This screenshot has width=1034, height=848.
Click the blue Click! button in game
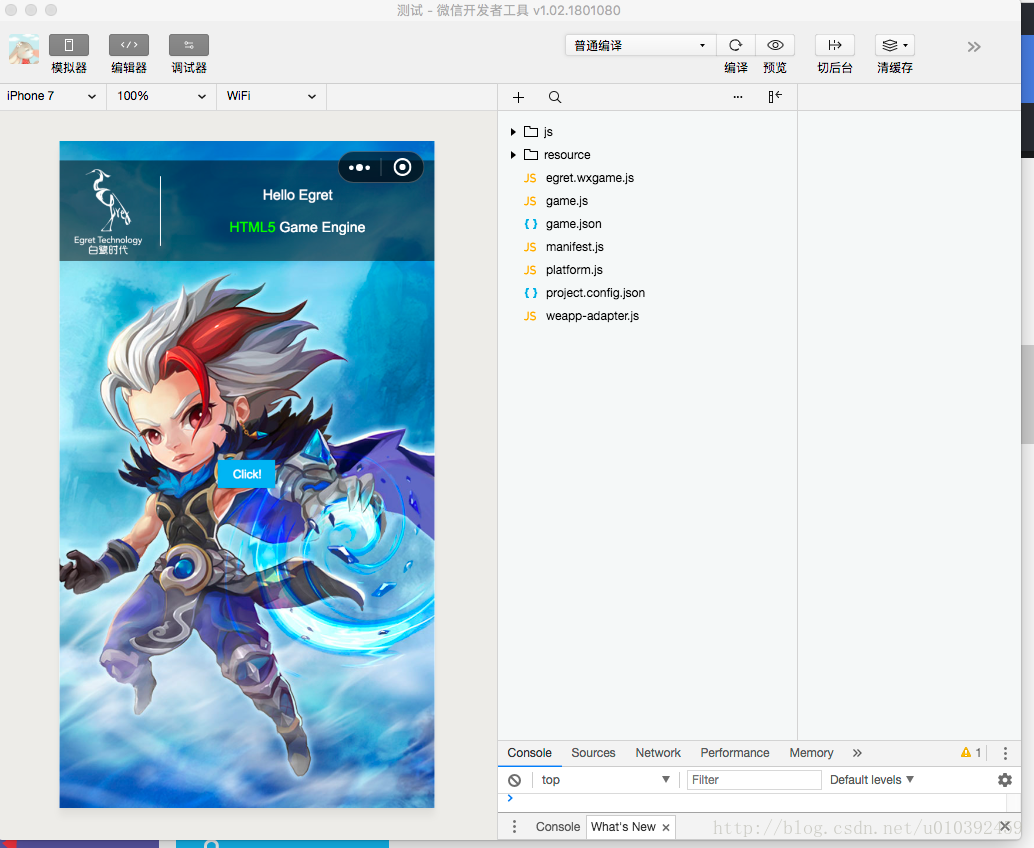tap(247, 474)
